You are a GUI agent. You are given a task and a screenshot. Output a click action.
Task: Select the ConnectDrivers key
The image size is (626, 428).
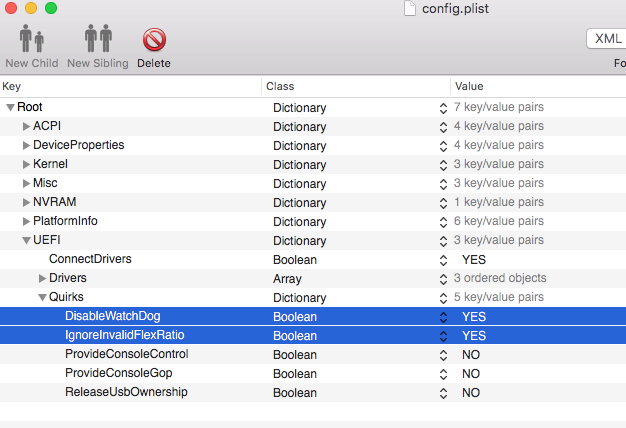pyautogui.click(x=90, y=259)
